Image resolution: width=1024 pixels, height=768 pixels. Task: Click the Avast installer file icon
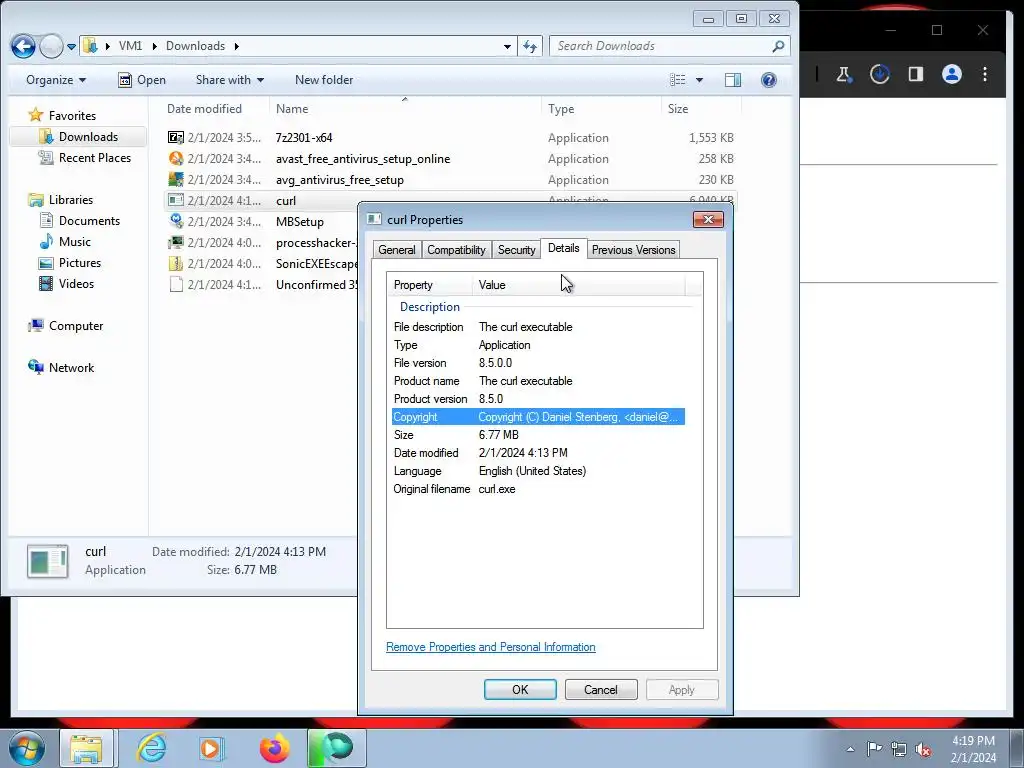[x=176, y=159]
